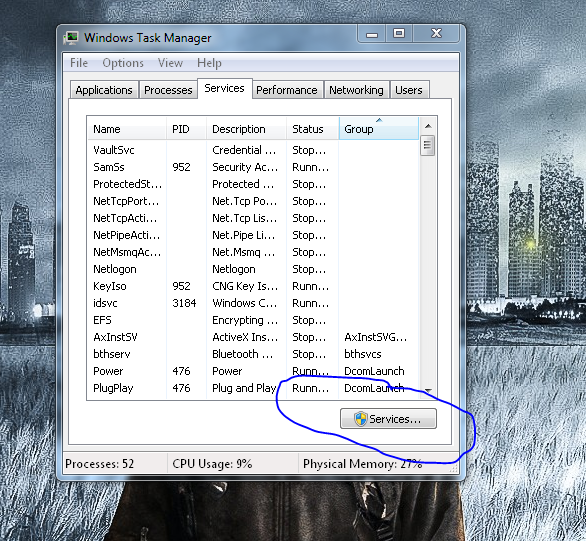Click the scrollbar up arrow
Viewport: 586px width, 541px height.
(428, 126)
